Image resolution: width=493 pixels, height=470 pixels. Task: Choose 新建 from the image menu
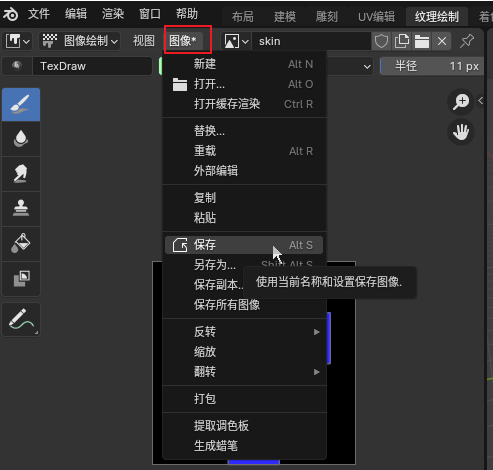[244, 64]
